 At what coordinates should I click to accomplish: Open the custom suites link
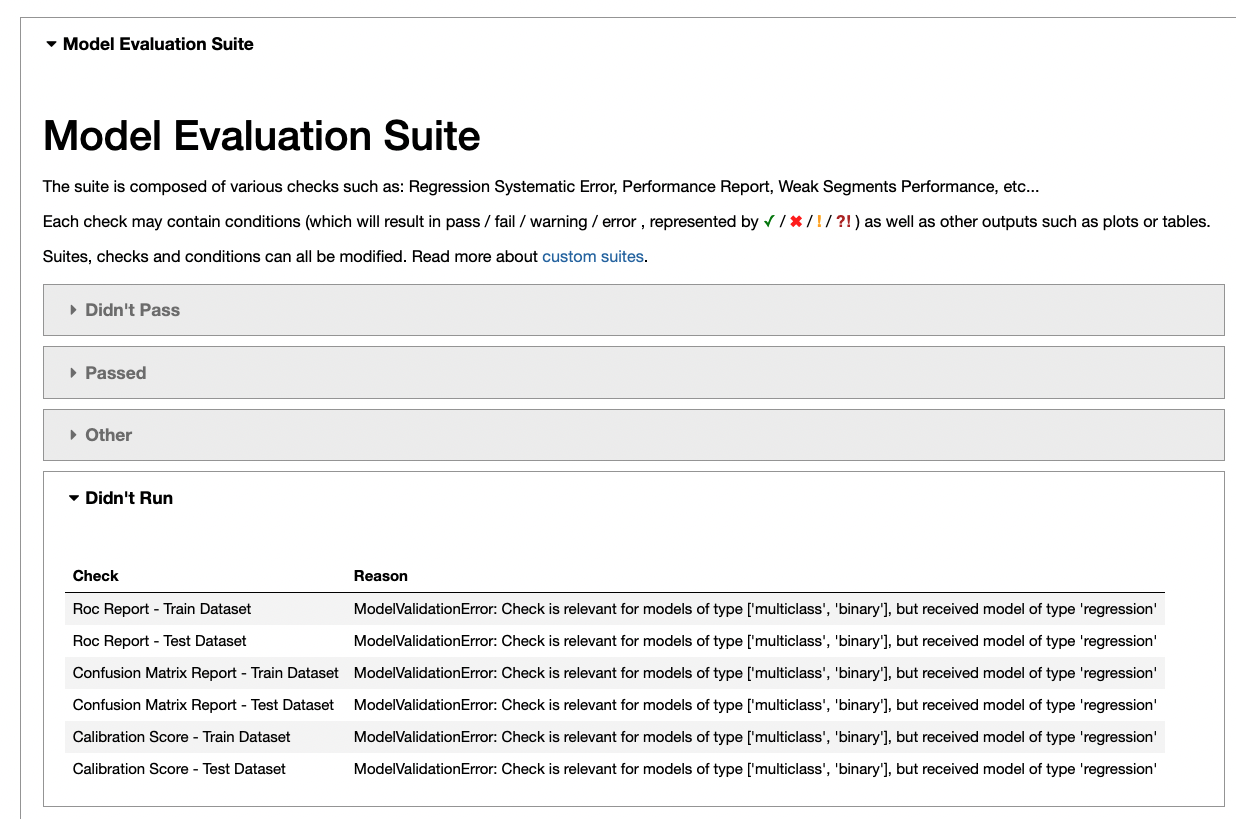coord(593,257)
